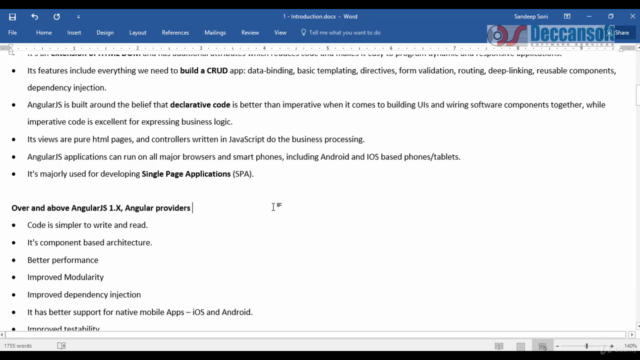
Task: Click the Redo/Repeat icon
Action: click(x=57, y=17)
